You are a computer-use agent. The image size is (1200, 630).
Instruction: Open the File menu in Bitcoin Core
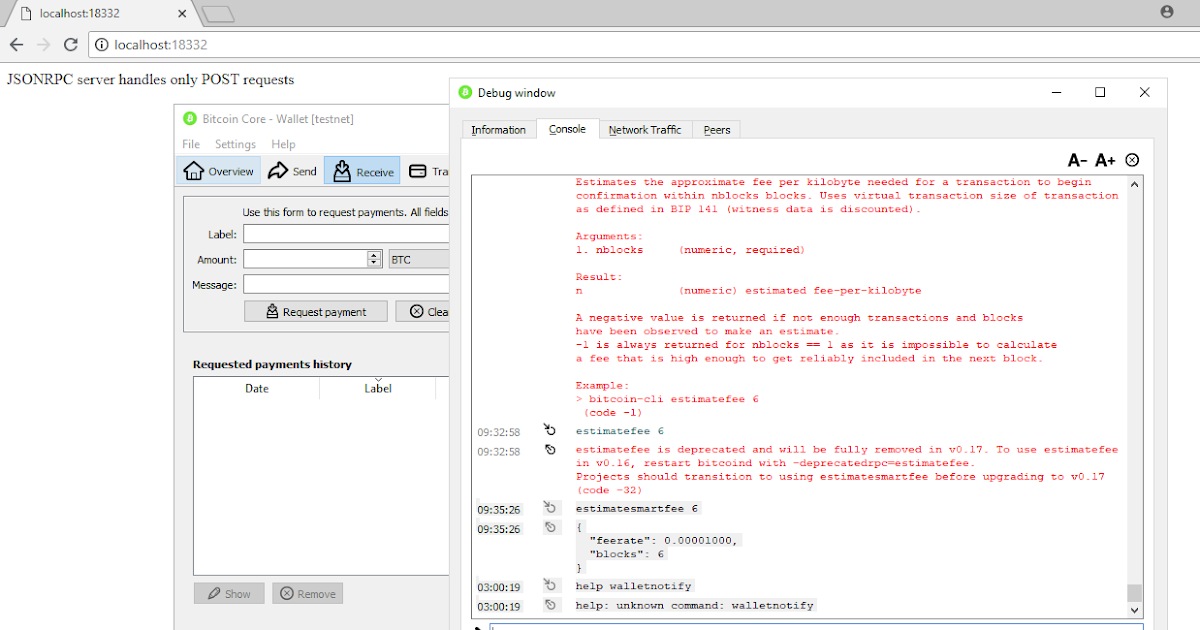191,145
